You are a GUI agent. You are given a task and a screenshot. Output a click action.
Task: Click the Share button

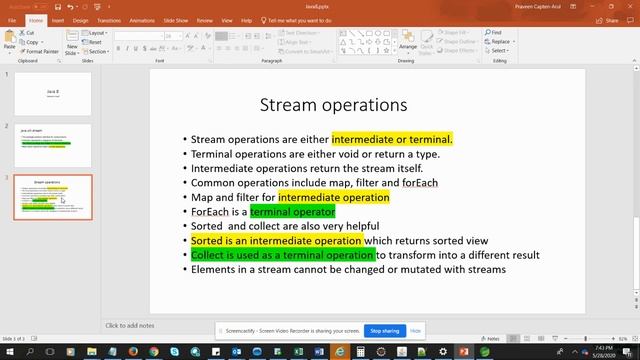[607, 20]
